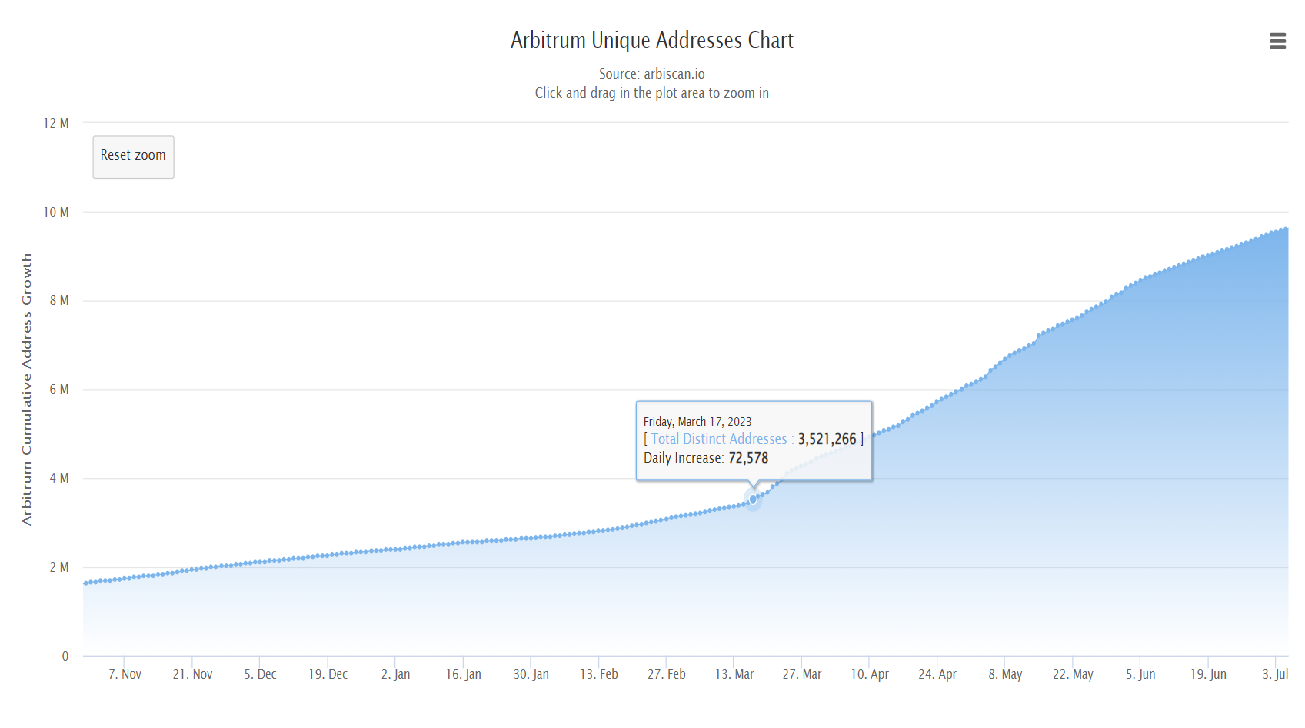Click the highlighted March 17 data point
1305x728 pixels.
coord(753,499)
